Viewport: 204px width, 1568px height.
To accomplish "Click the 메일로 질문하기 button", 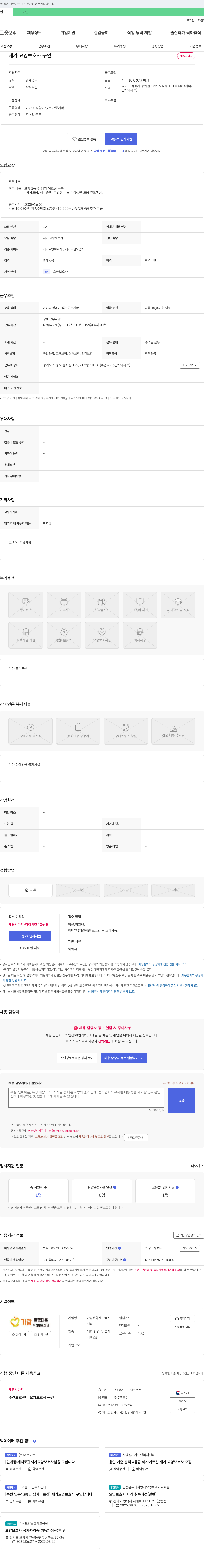I will coord(136,1137).
